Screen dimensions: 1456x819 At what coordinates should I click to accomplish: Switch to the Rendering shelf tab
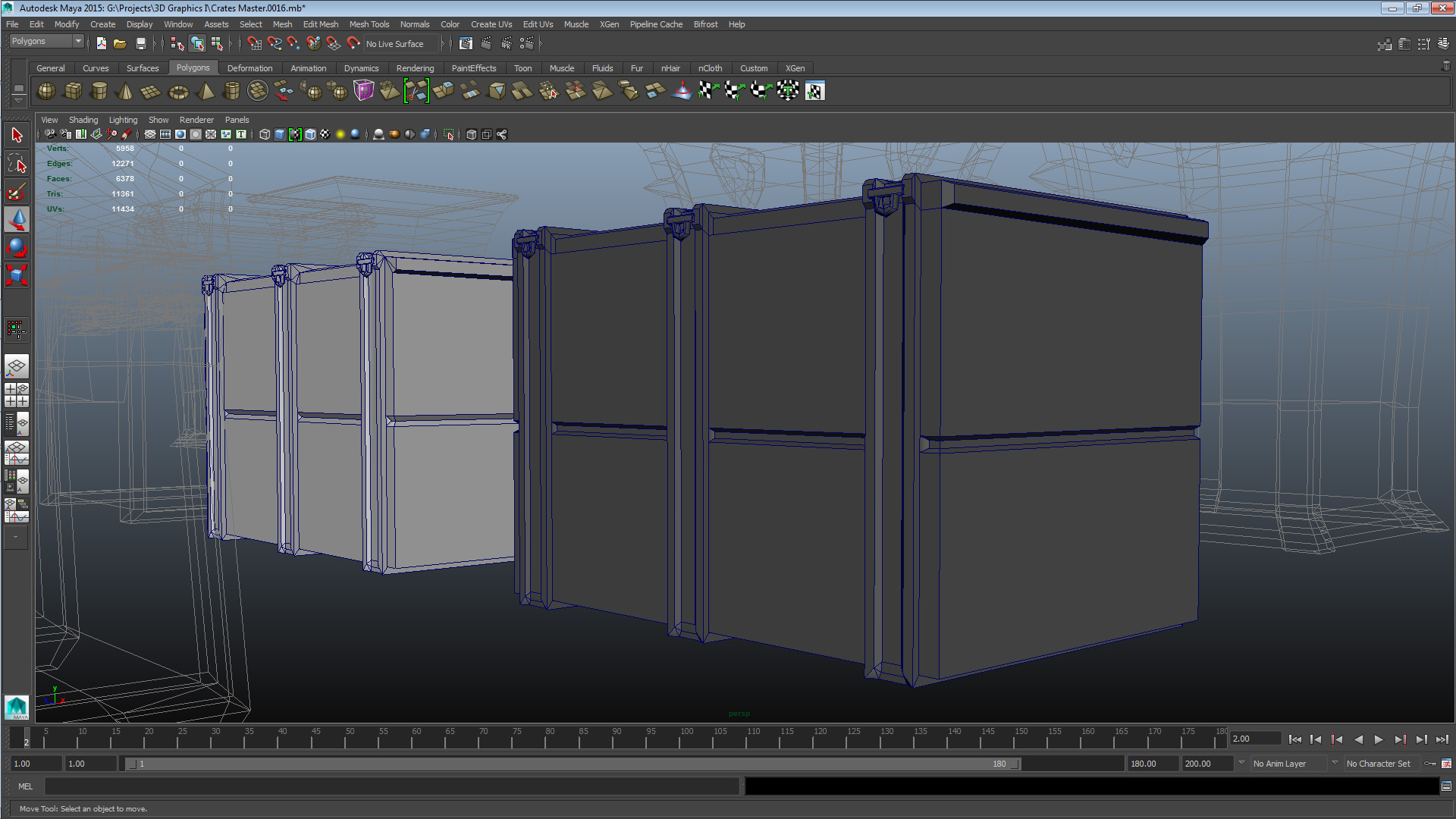click(415, 68)
